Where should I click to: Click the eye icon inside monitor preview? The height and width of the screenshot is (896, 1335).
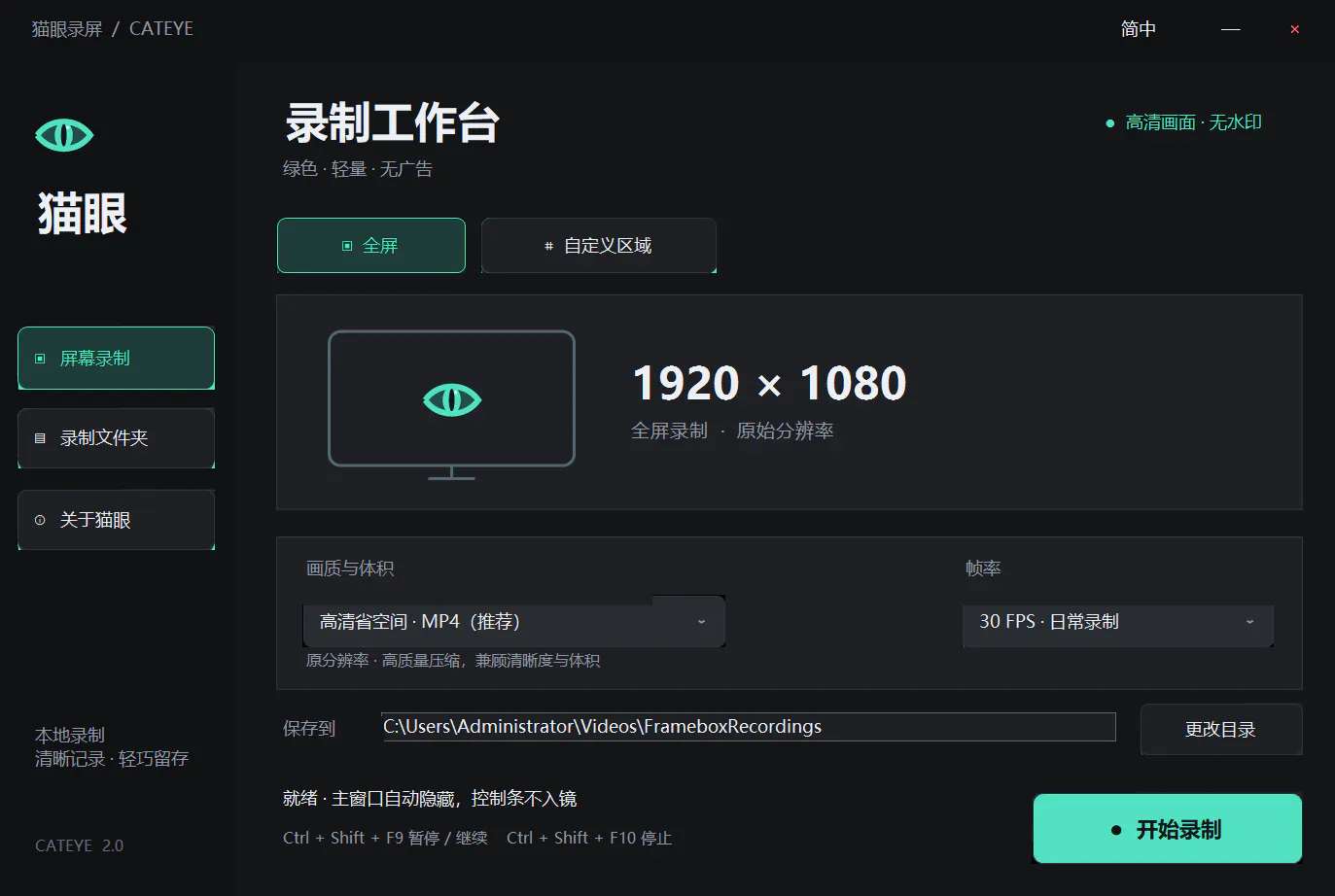[452, 399]
